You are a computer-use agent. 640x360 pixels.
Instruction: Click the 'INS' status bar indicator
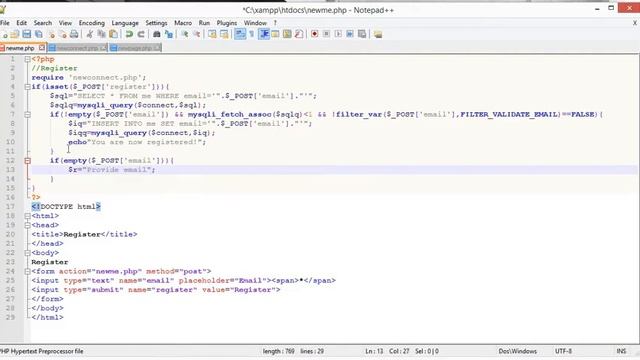(621, 351)
